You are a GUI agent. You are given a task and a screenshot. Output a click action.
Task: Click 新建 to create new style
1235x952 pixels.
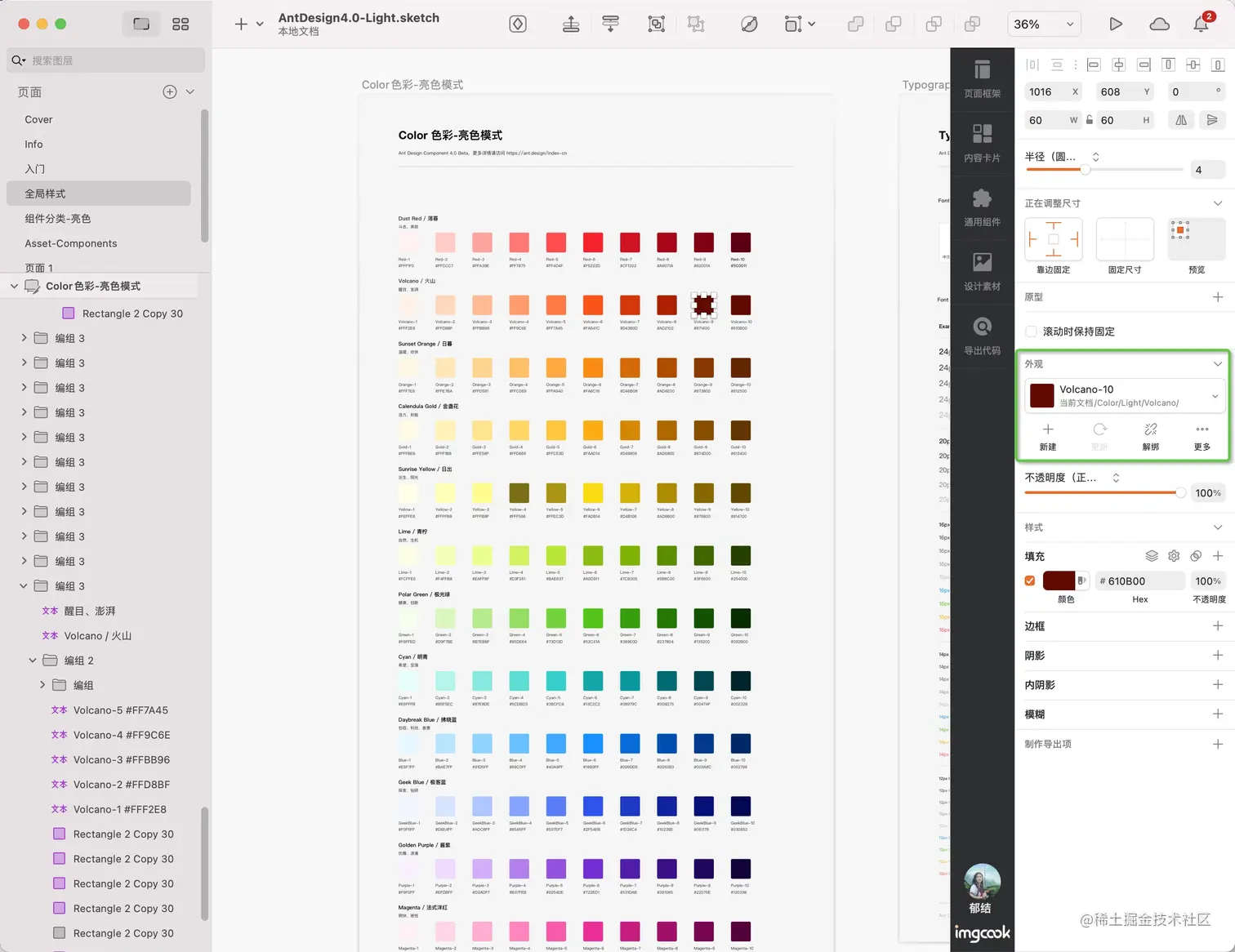click(1048, 437)
